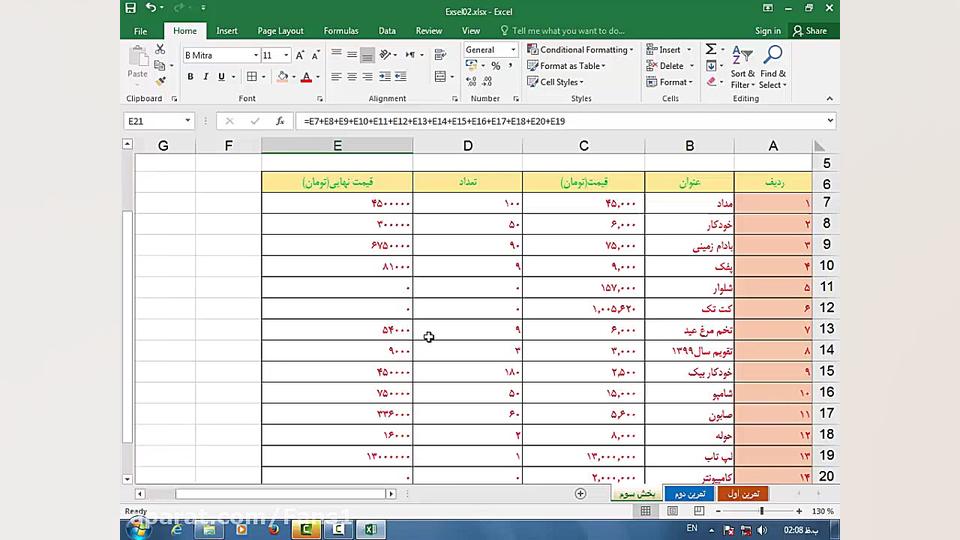
Task: Click the Fill down icon
Action: (711, 66)
